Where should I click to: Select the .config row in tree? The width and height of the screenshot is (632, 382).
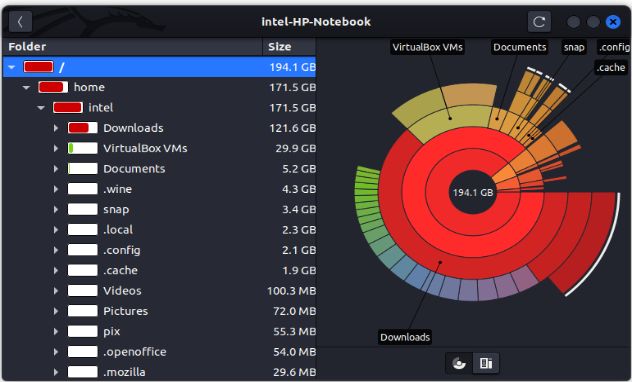pyautogui.click(x=159, y=250)
